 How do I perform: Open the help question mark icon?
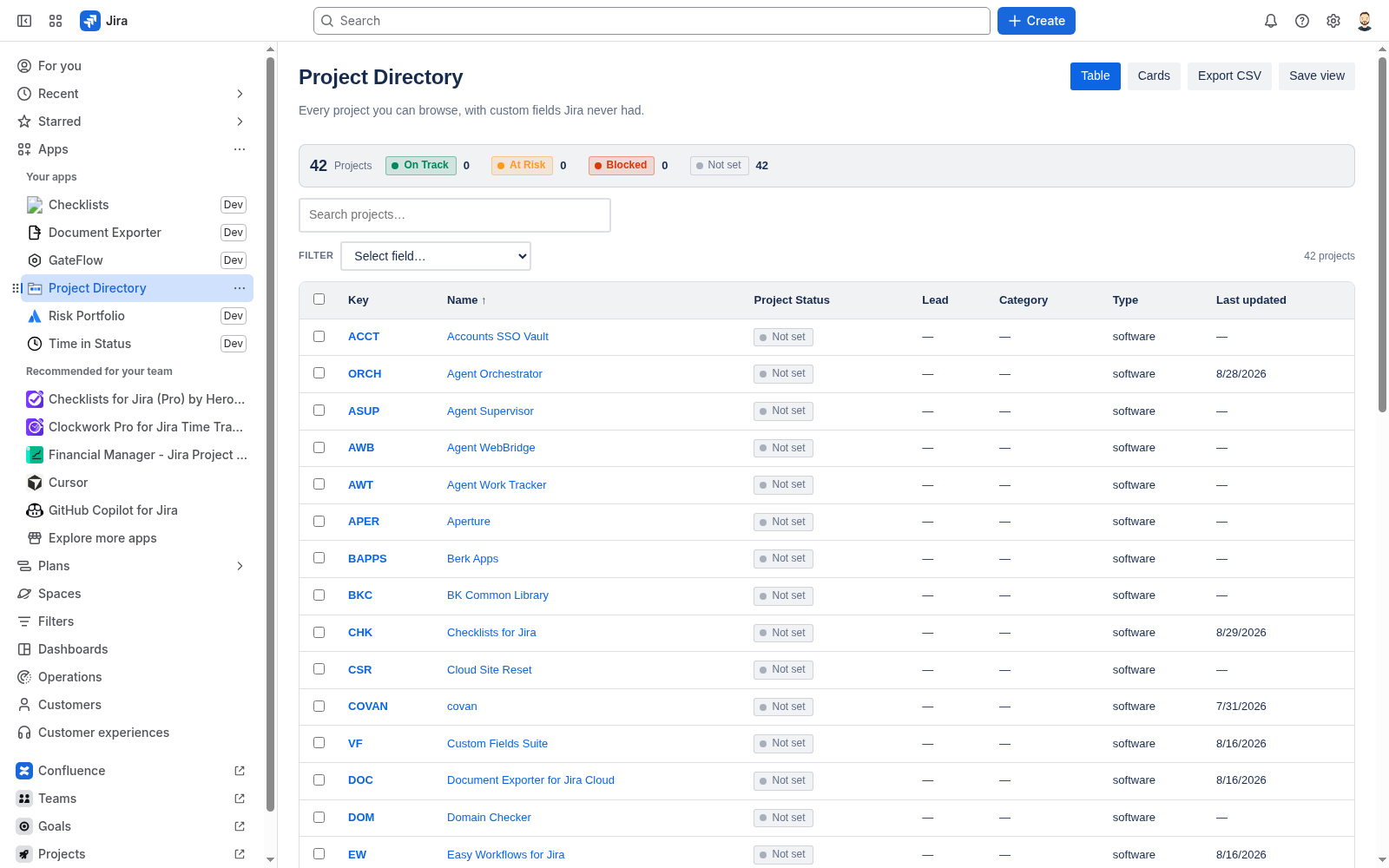(x=1302, y=21)
